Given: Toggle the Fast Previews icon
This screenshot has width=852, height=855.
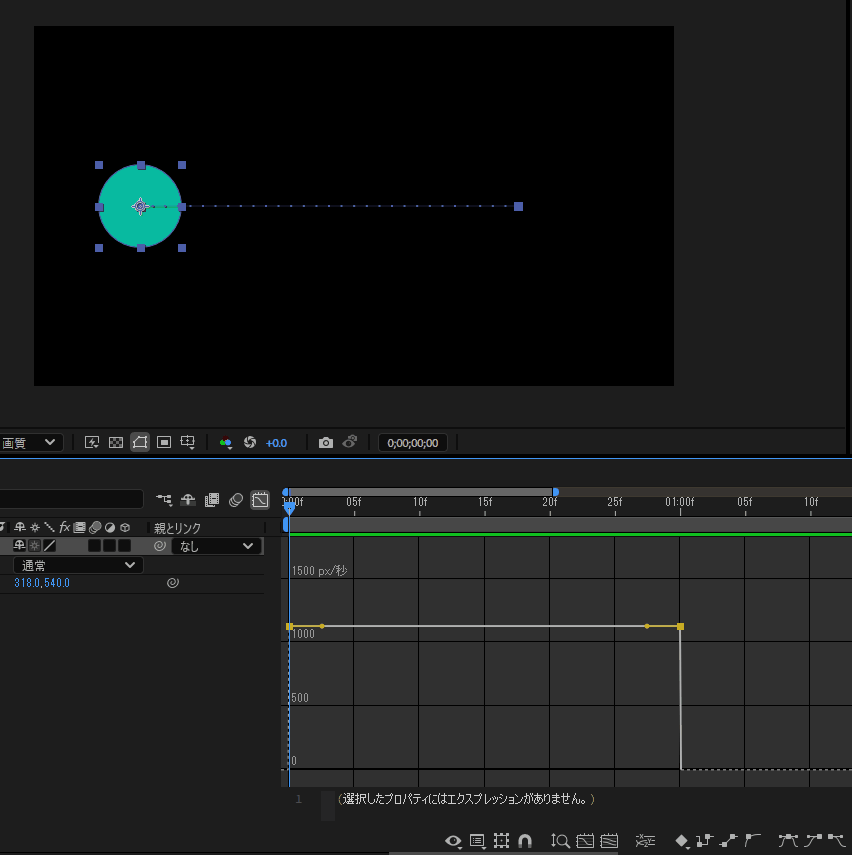Looking at the screenshot, I should [92, 442].
